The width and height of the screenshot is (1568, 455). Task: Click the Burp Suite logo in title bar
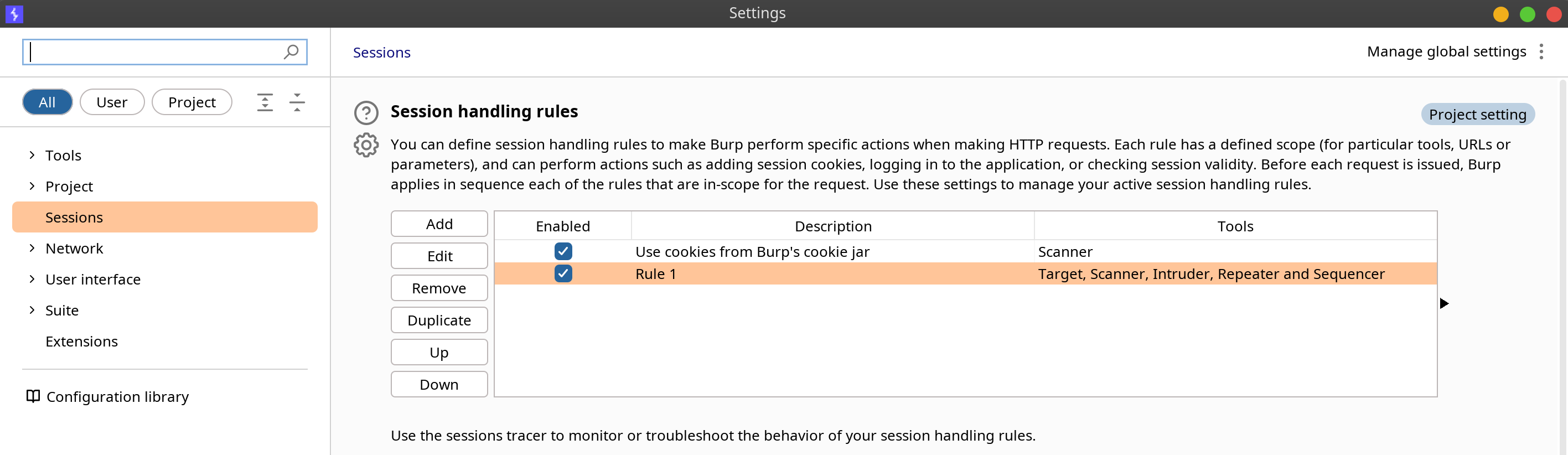pos(14,13)
